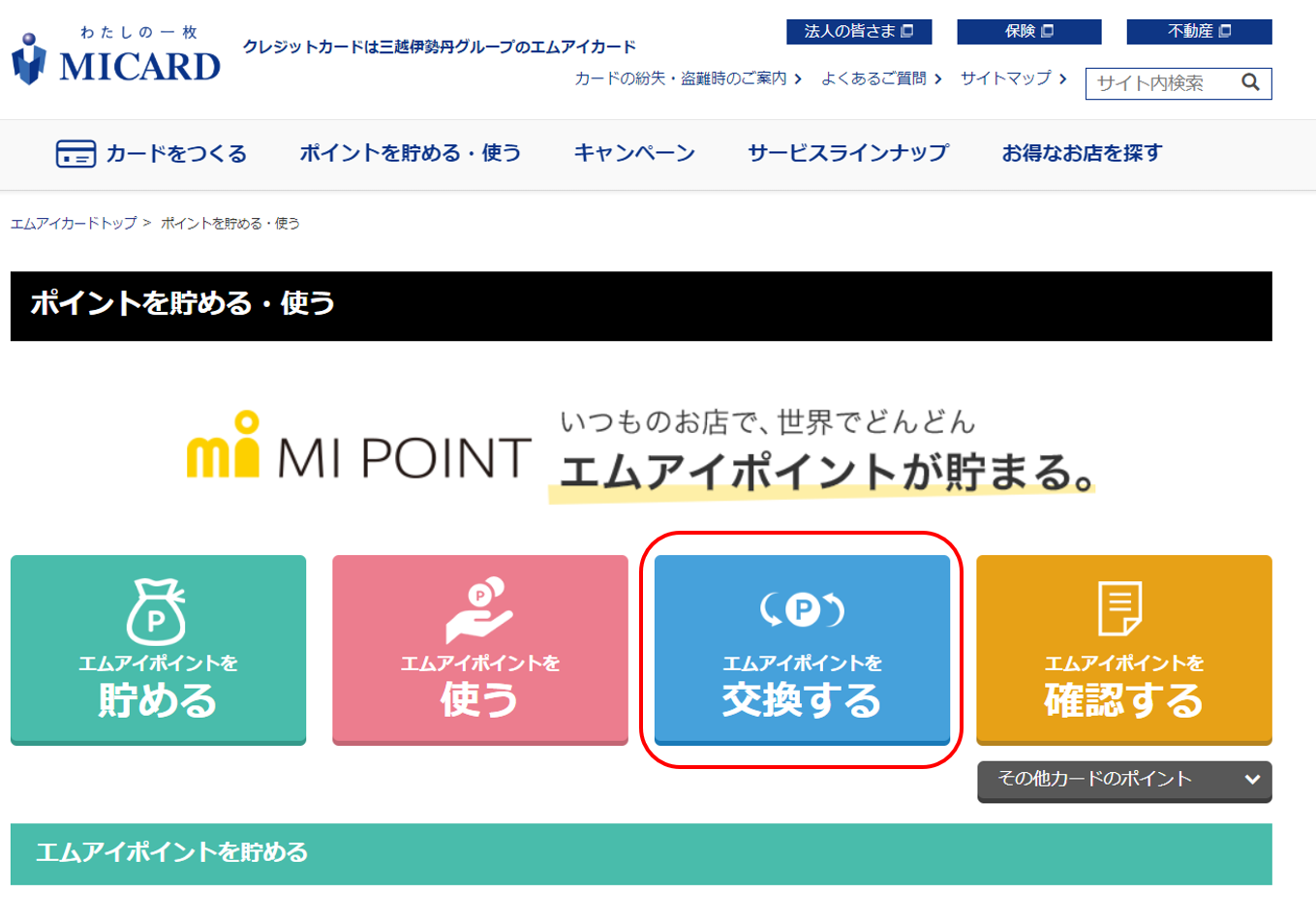Screen dimensions: 1316x924
Task: Open お得なお店を探す menu
Action: pyautogui.click(x=1082, y=153)
